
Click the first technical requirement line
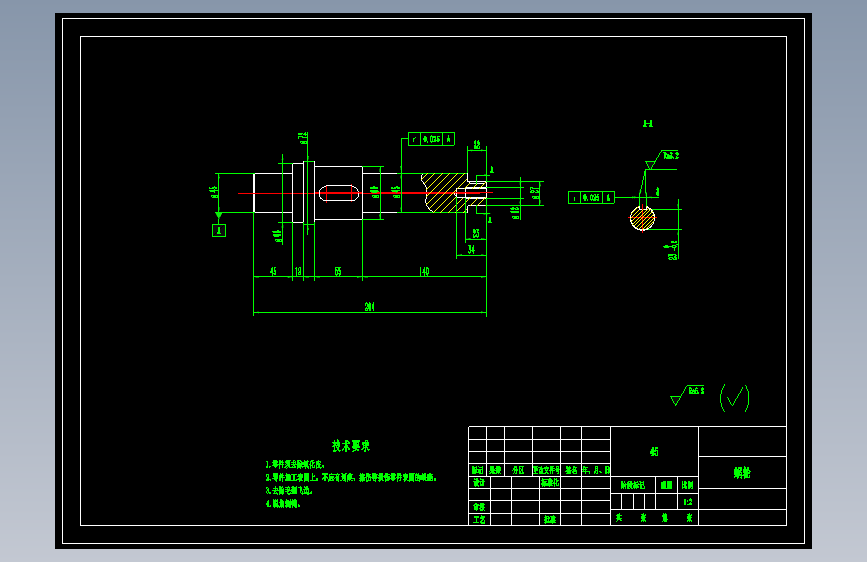[295, 465]
